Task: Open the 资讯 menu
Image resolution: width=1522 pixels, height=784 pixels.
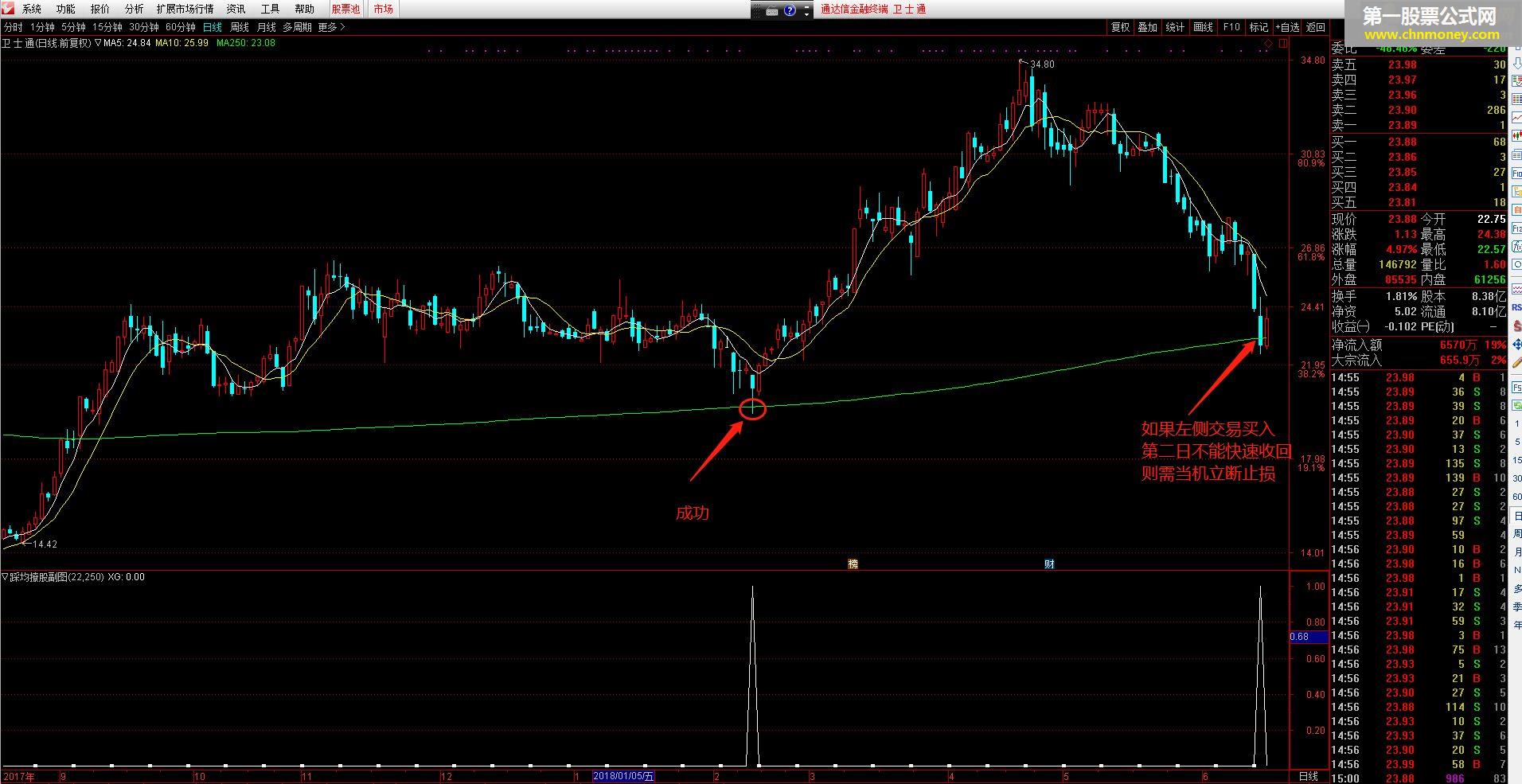Action: point(236,9)
